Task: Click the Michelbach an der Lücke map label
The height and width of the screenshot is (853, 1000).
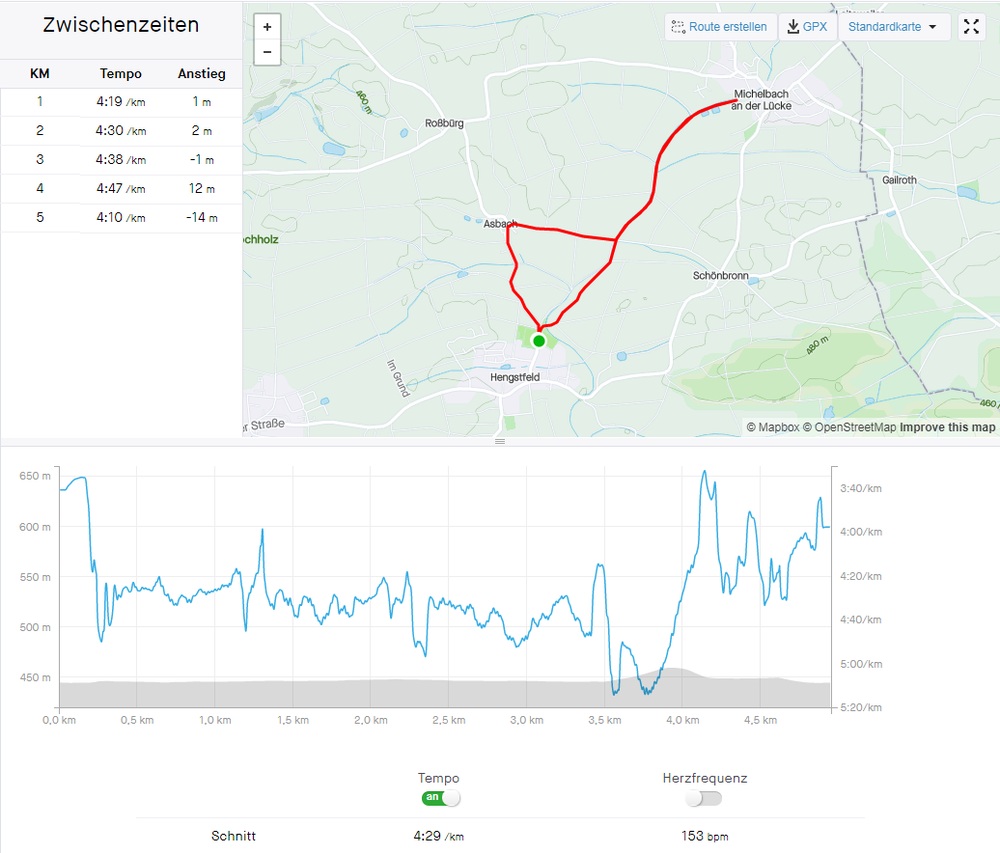Action: [762, 100]
